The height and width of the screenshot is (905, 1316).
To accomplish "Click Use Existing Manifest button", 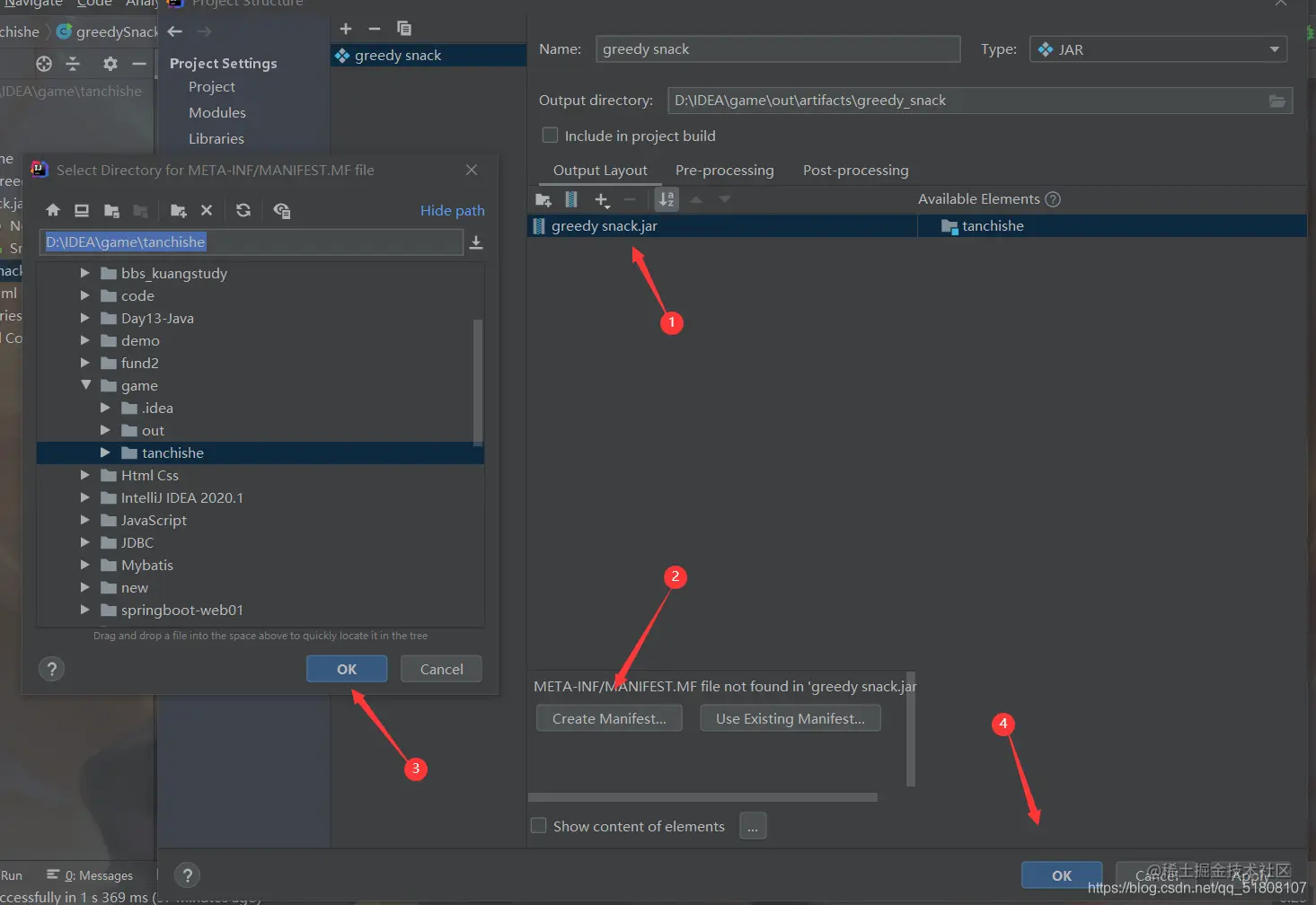I will [790, 719].
